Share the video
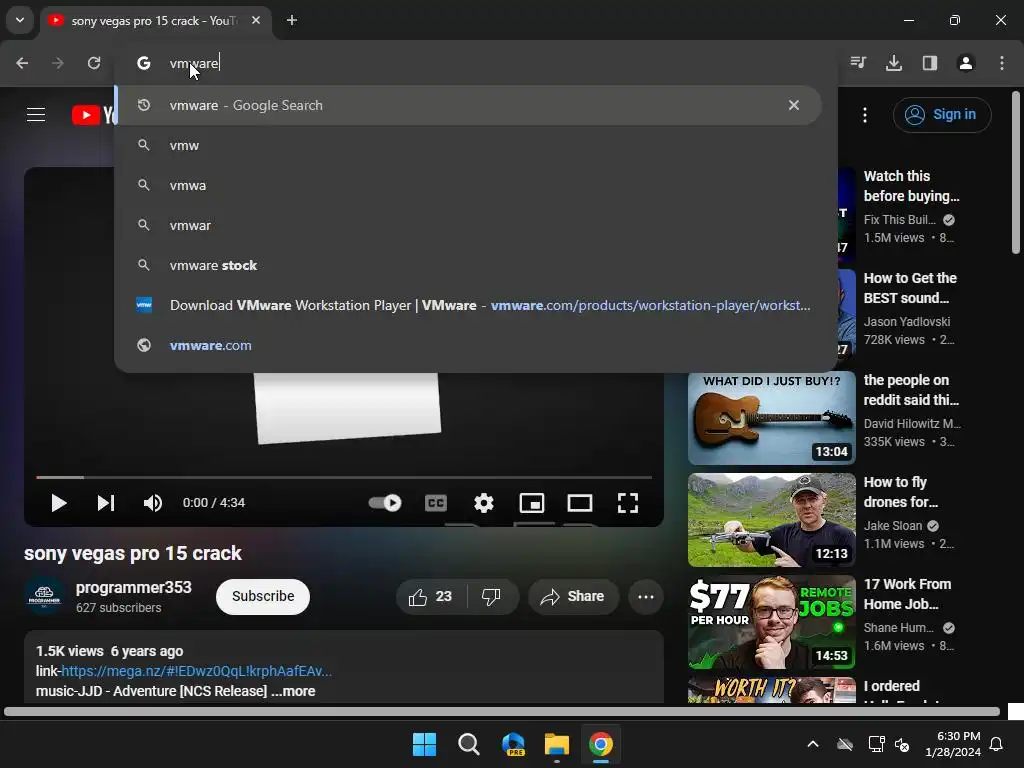Viewport: 1024px width, 768px height. [x=573, y=596]
